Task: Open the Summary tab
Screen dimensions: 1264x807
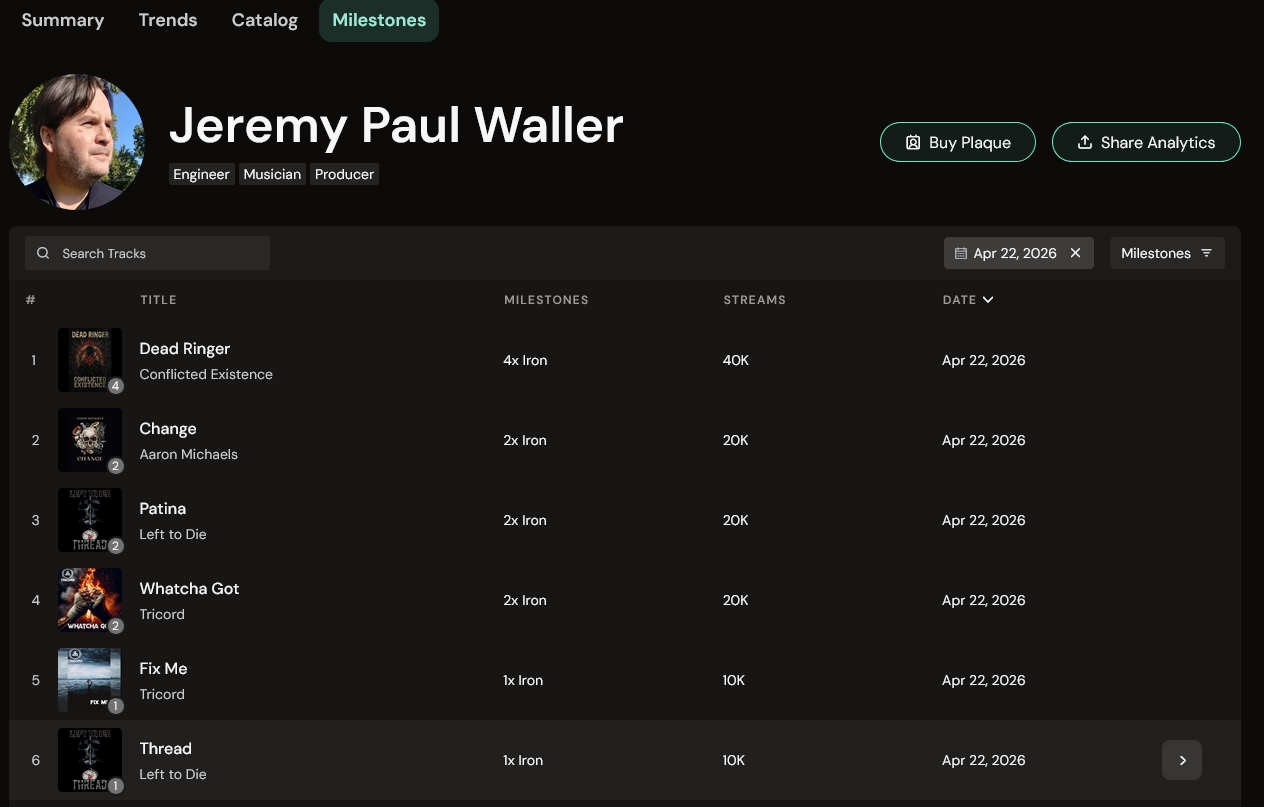Action: tap(62, 19)
